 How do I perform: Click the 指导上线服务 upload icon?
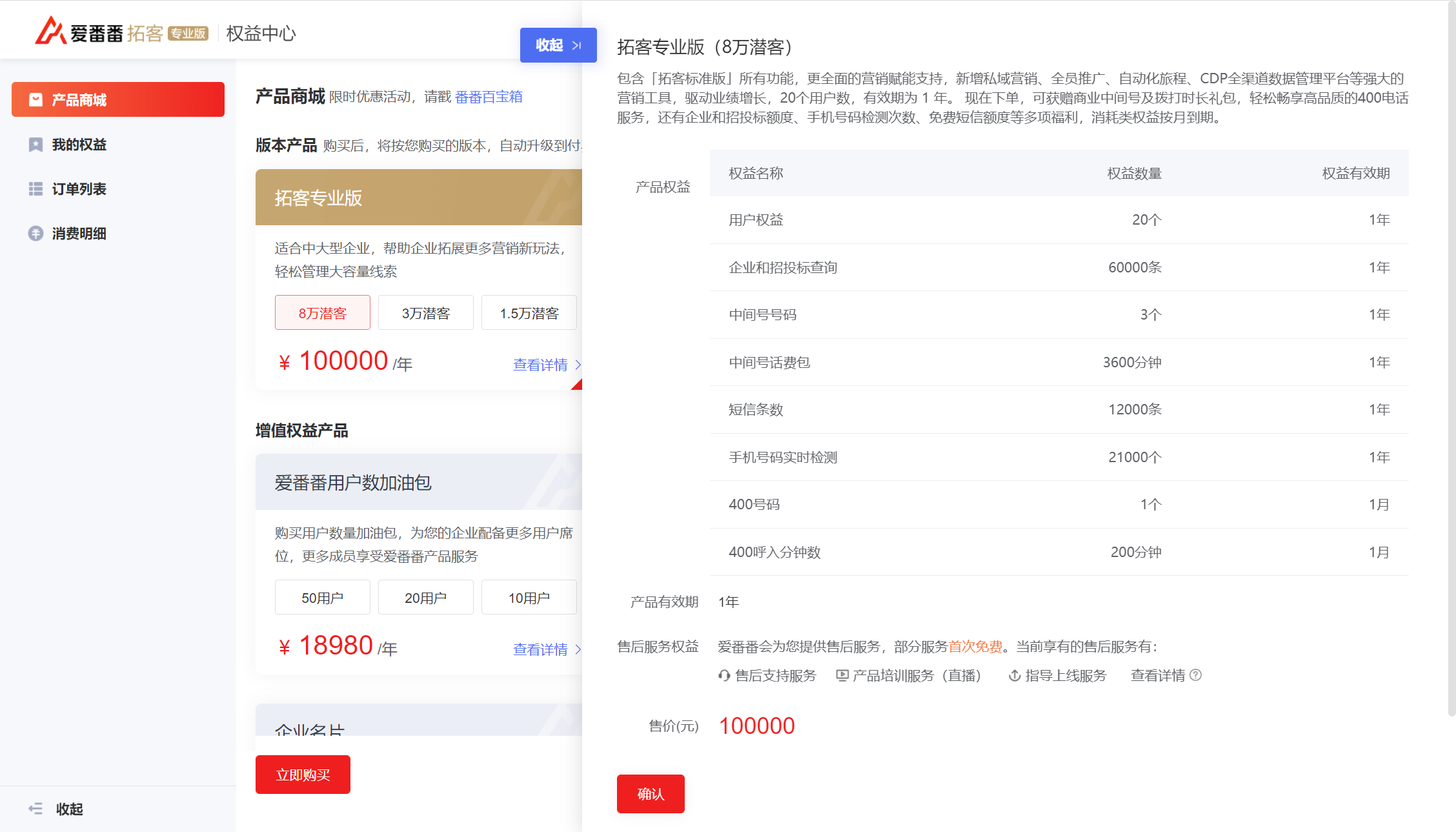(x=1015, y=676)
